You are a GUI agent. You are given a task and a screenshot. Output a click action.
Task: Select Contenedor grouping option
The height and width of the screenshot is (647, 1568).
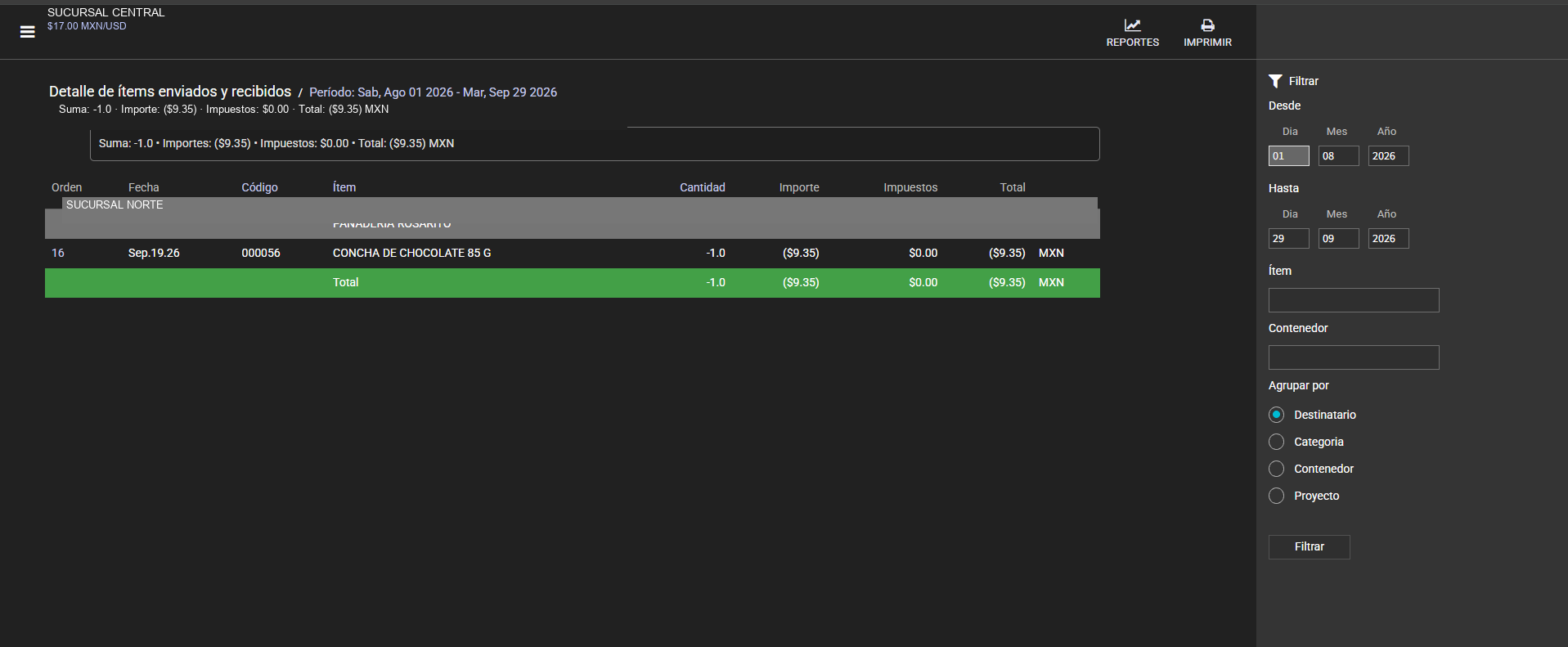1276,469
